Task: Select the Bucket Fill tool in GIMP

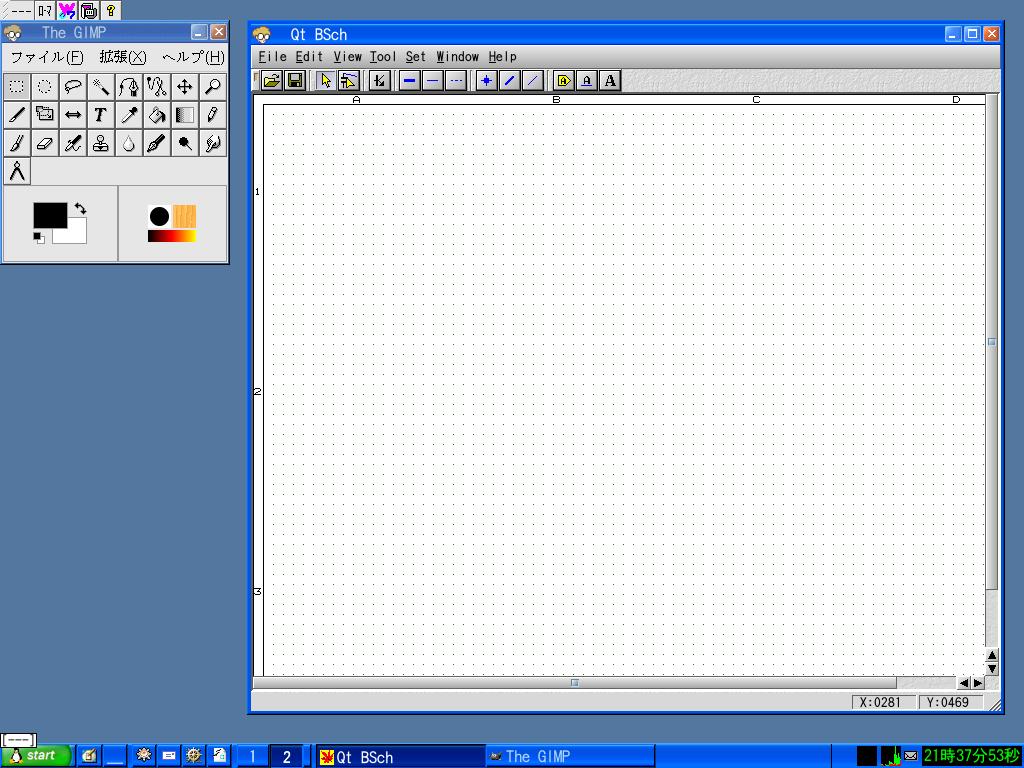Action: tap(157, 115)
